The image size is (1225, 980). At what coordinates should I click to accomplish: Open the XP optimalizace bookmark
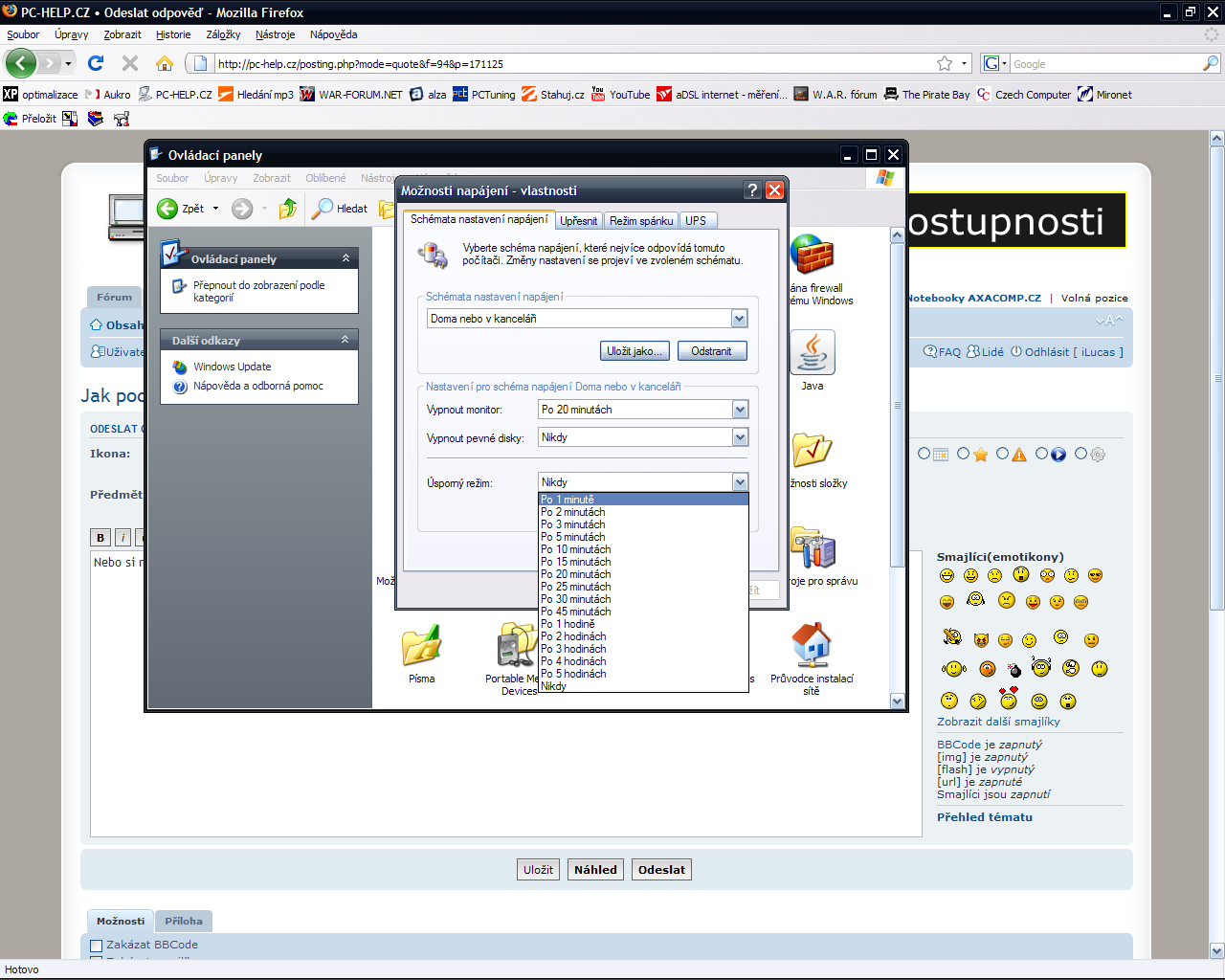click(40, 95)
